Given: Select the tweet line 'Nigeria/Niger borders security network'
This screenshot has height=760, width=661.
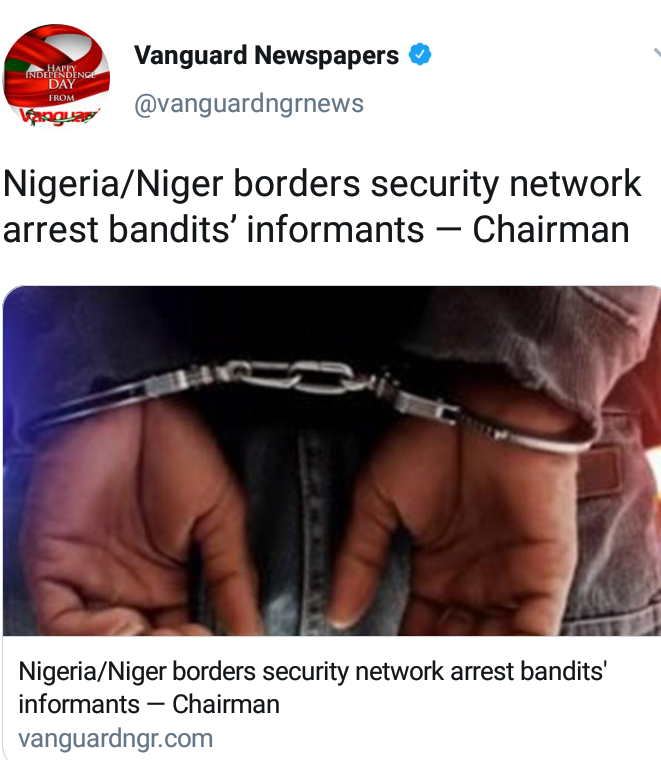Looking at the screenshot, I should [322, 184].
